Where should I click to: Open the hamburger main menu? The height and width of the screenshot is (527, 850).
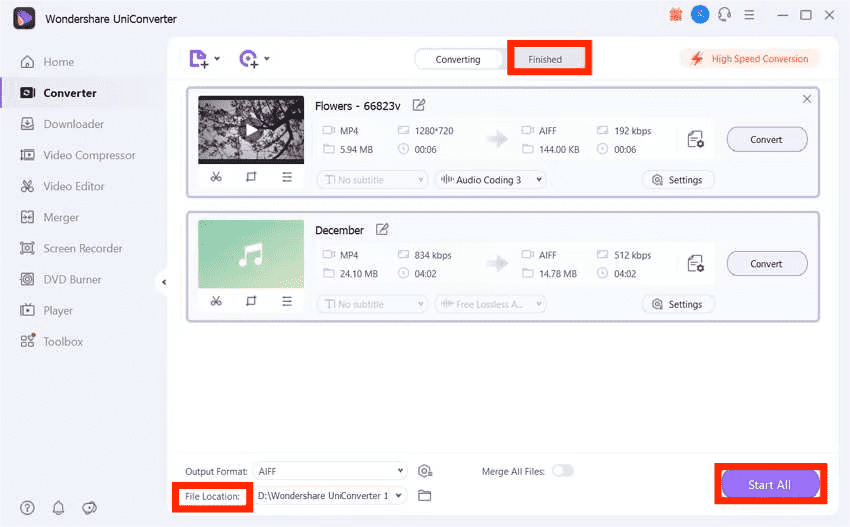click(749, 15)
